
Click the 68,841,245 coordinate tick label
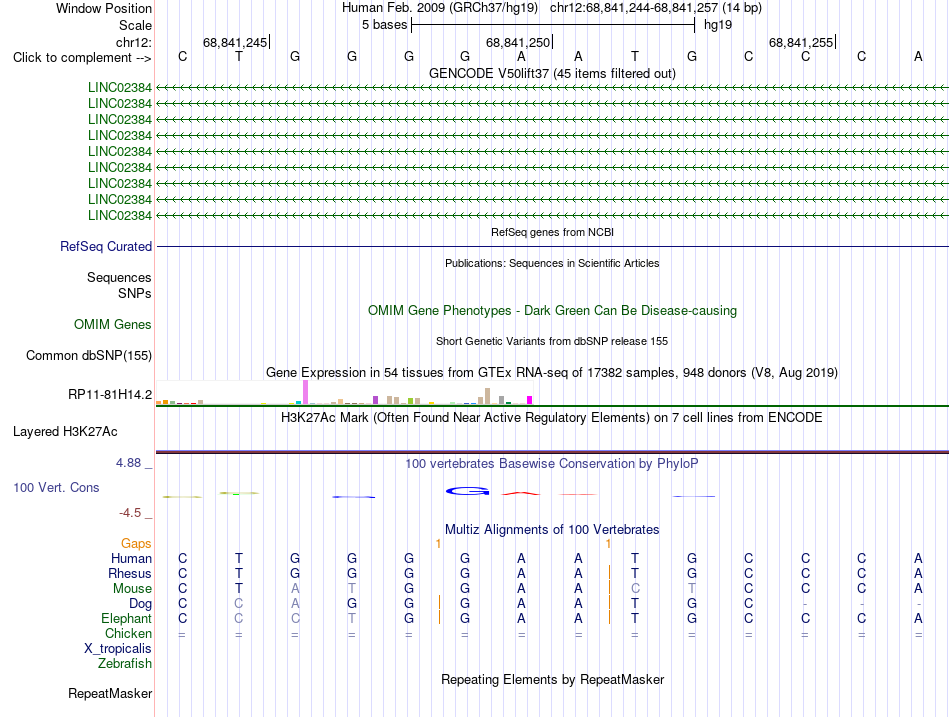tap(234, 42)
